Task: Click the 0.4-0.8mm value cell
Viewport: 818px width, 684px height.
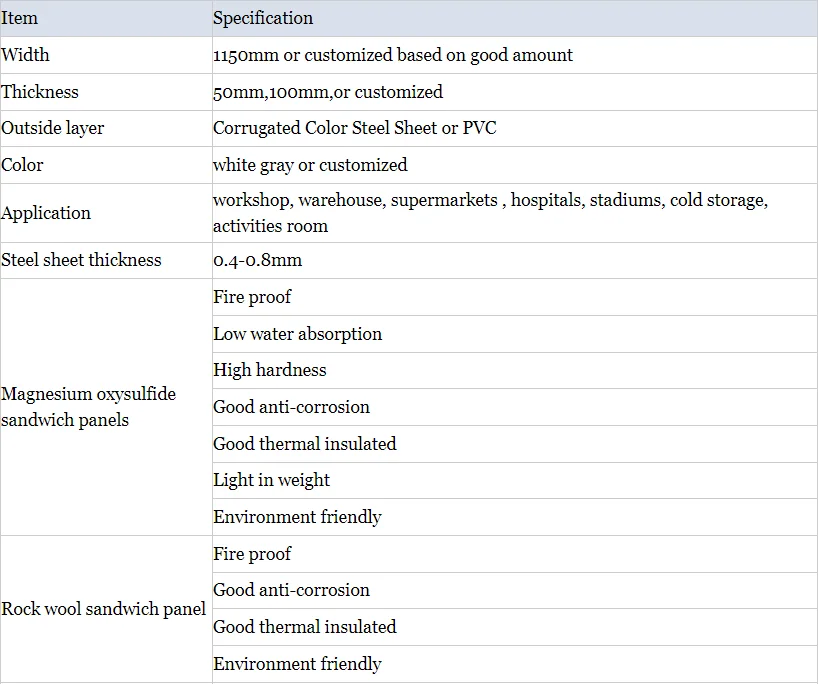Action: [258, 260]
